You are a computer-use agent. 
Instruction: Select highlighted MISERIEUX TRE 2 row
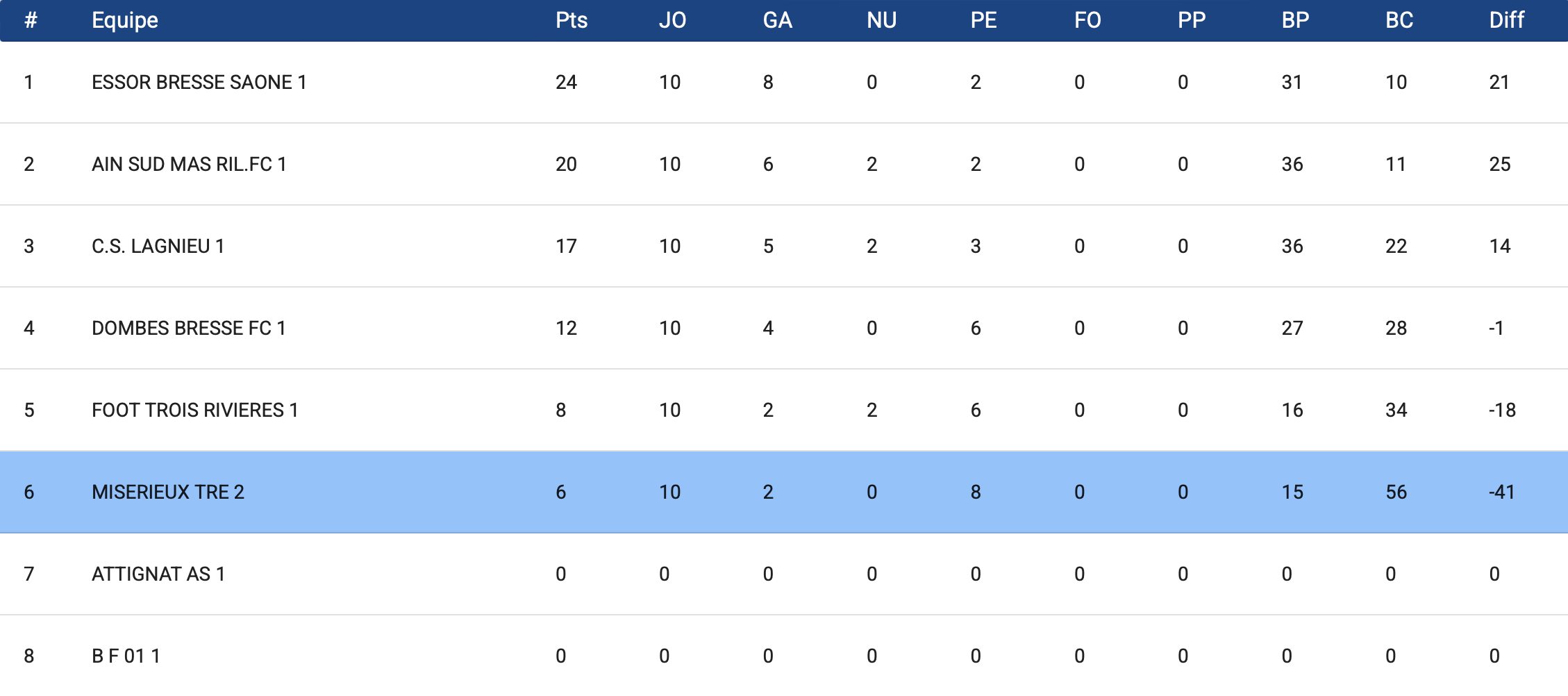(784, 492)
